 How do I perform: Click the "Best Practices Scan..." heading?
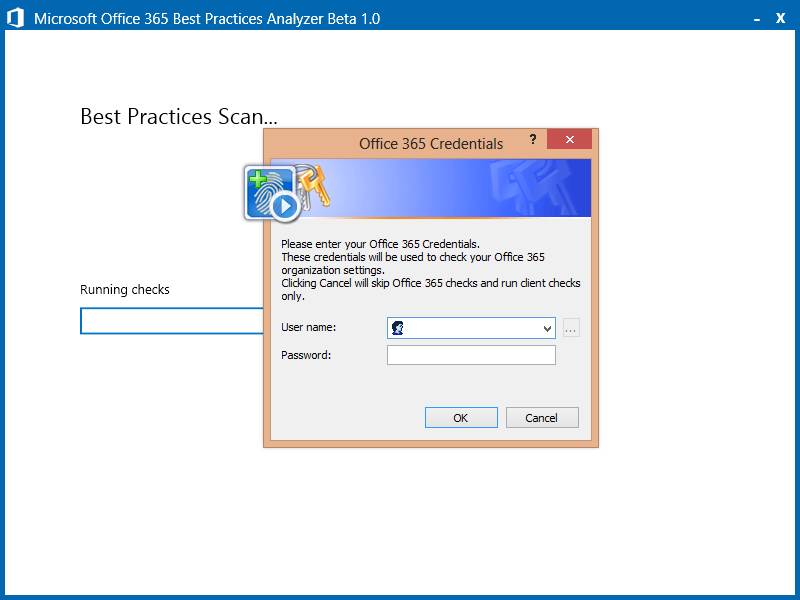click(179, 117)
